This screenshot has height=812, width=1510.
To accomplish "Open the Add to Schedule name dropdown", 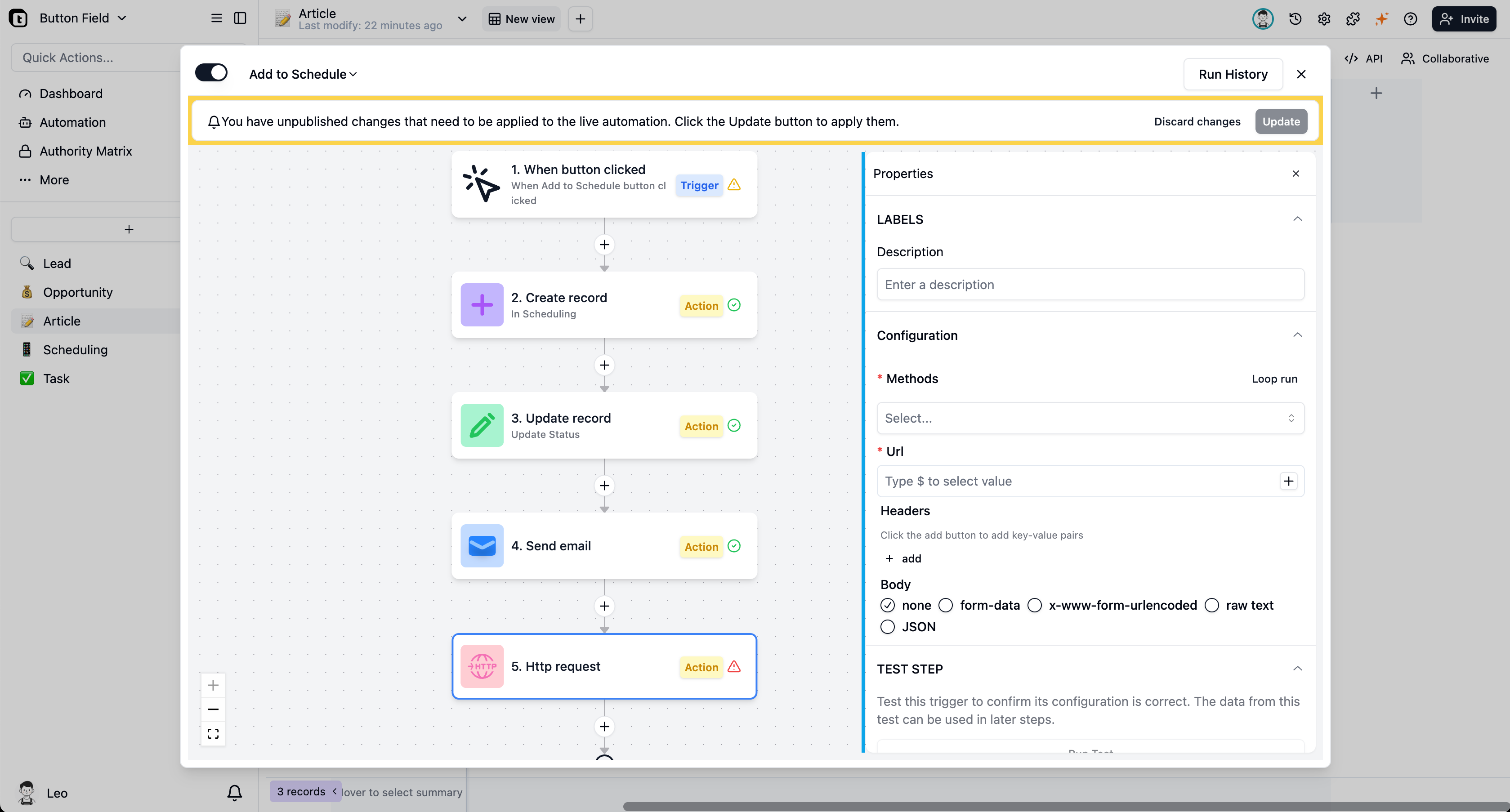I will click(303, 75).
